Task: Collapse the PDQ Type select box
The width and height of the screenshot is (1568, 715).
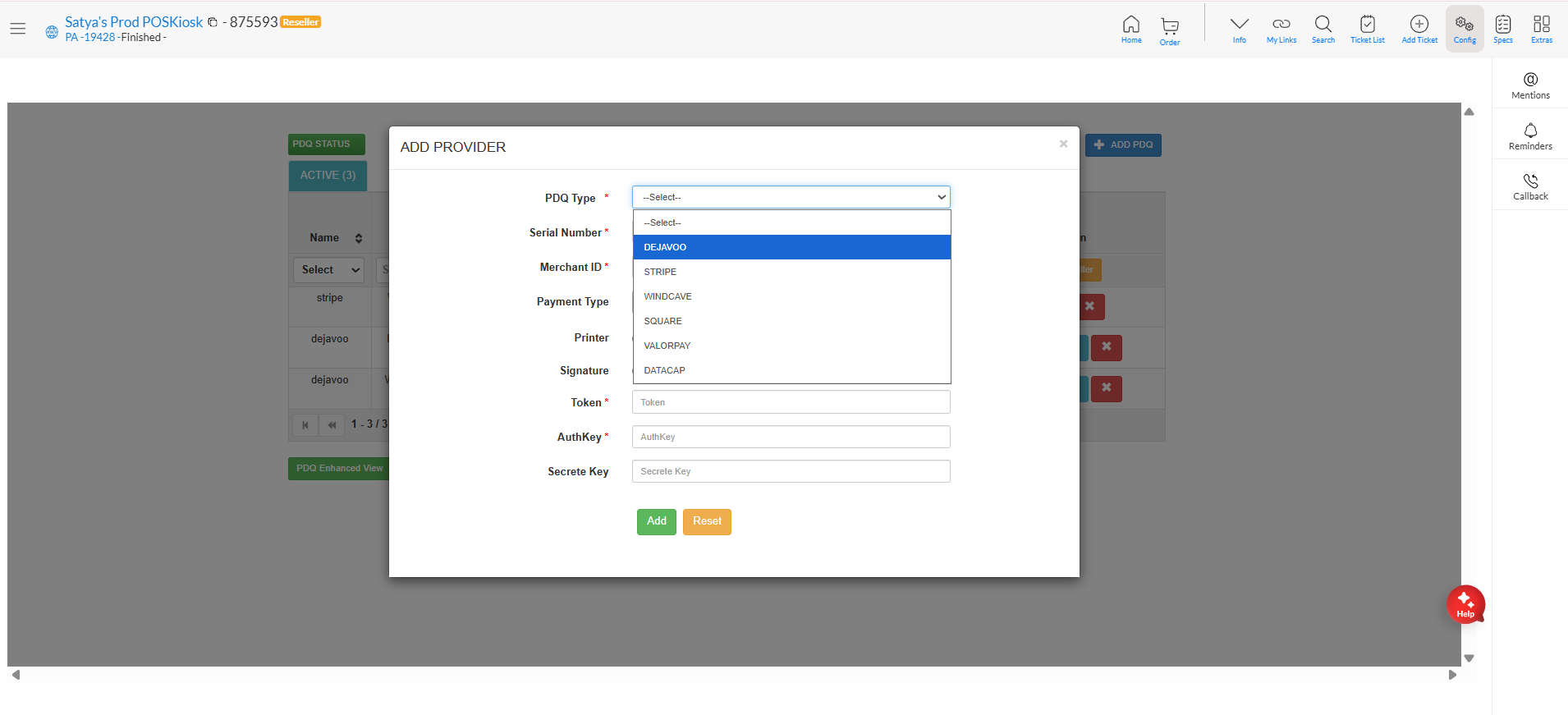Action: tap(791, 197)
